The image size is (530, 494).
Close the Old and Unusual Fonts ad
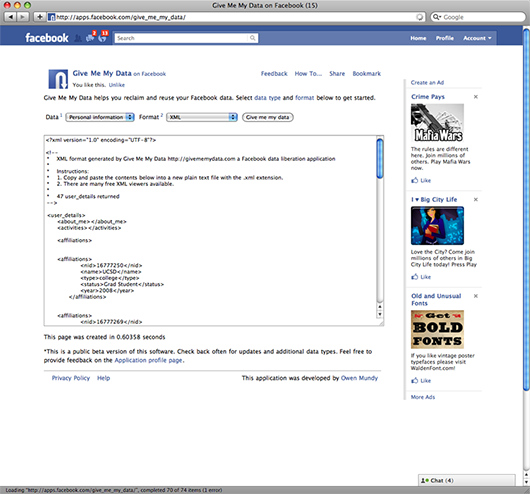coord(476,296)
